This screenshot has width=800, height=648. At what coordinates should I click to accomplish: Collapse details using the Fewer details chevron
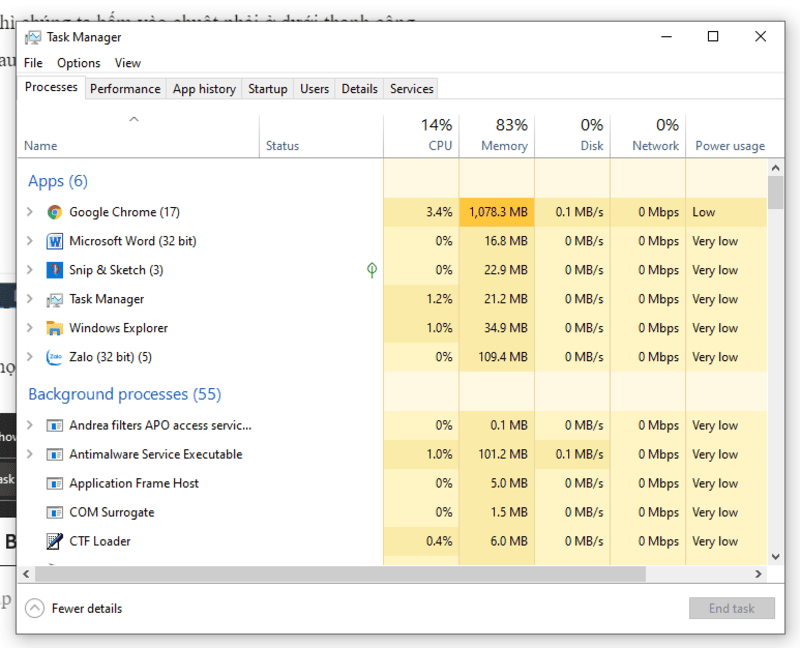point(35,608)
